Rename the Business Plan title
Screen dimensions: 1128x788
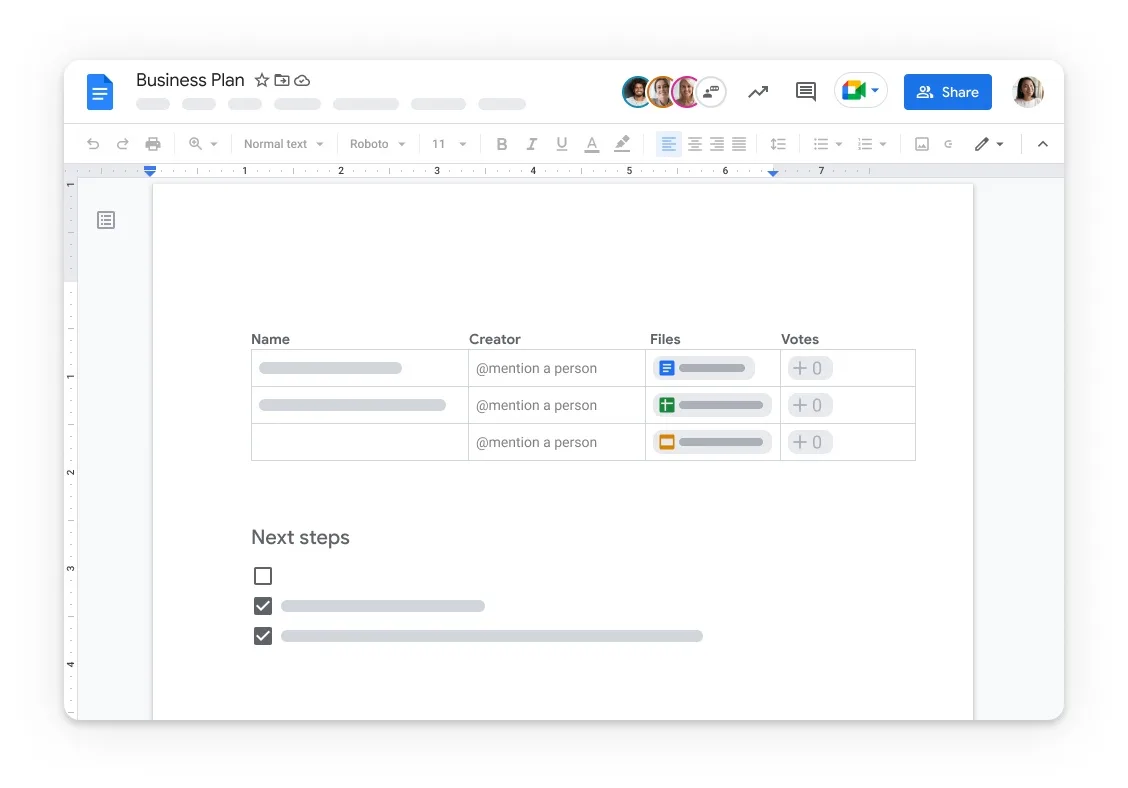[x=190, y=80]
